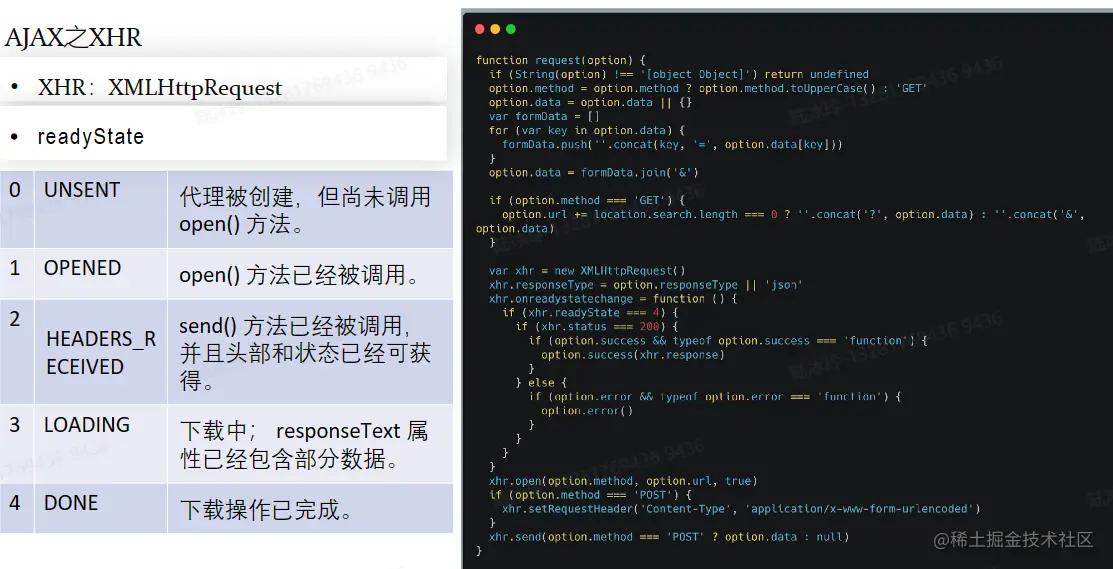
Task: Click code line "var xhr = new XMLHttpRequest()"
Action: pos(587,270)
